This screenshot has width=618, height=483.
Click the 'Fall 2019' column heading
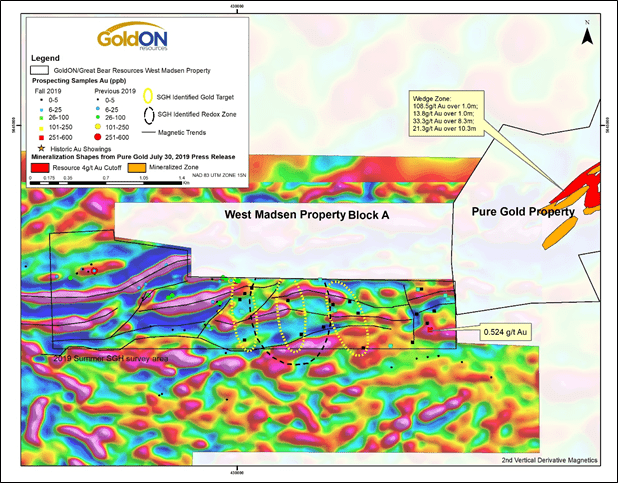tap(48, 91)
